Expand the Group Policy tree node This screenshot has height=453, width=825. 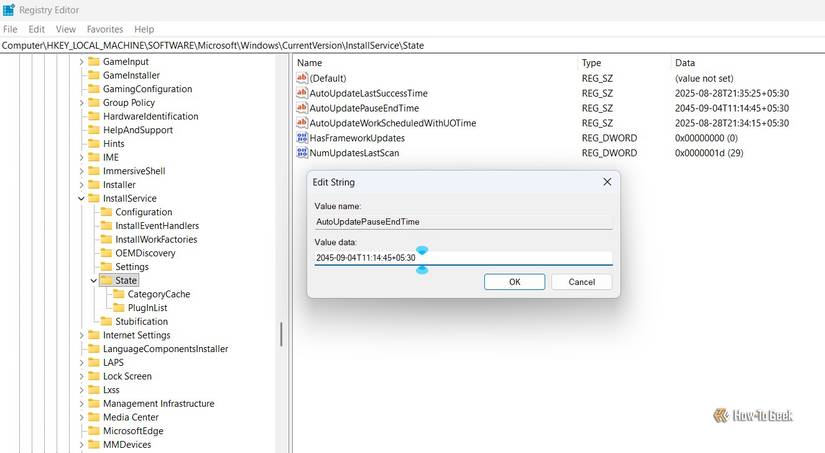click(x=81, y=103)
